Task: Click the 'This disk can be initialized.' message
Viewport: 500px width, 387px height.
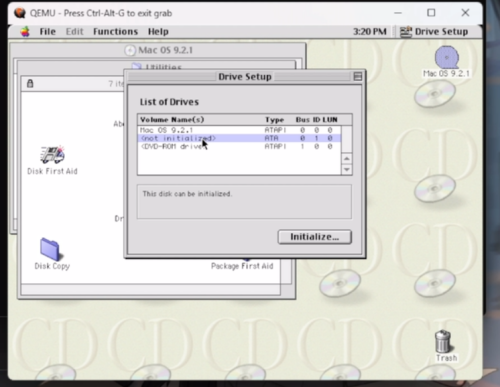Action: click(x=187, y=194)
